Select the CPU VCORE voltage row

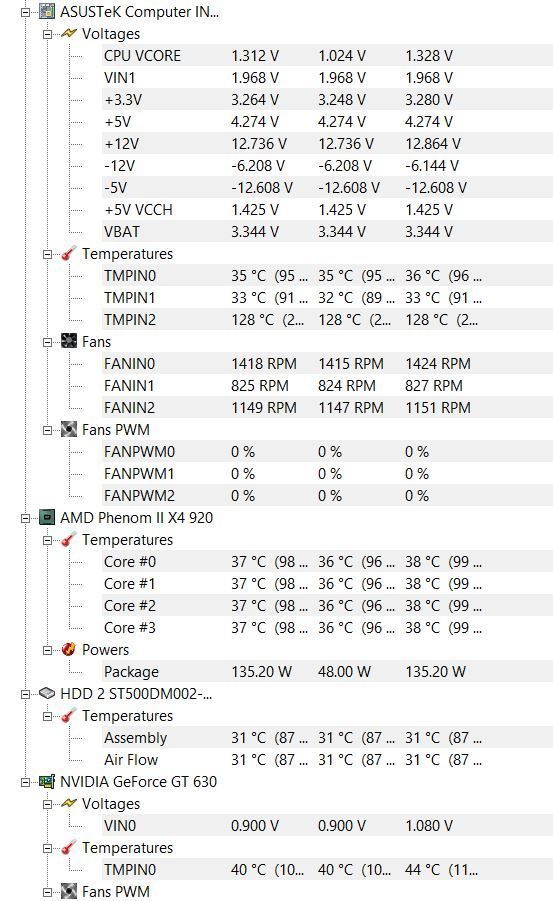tap(327, 56)
